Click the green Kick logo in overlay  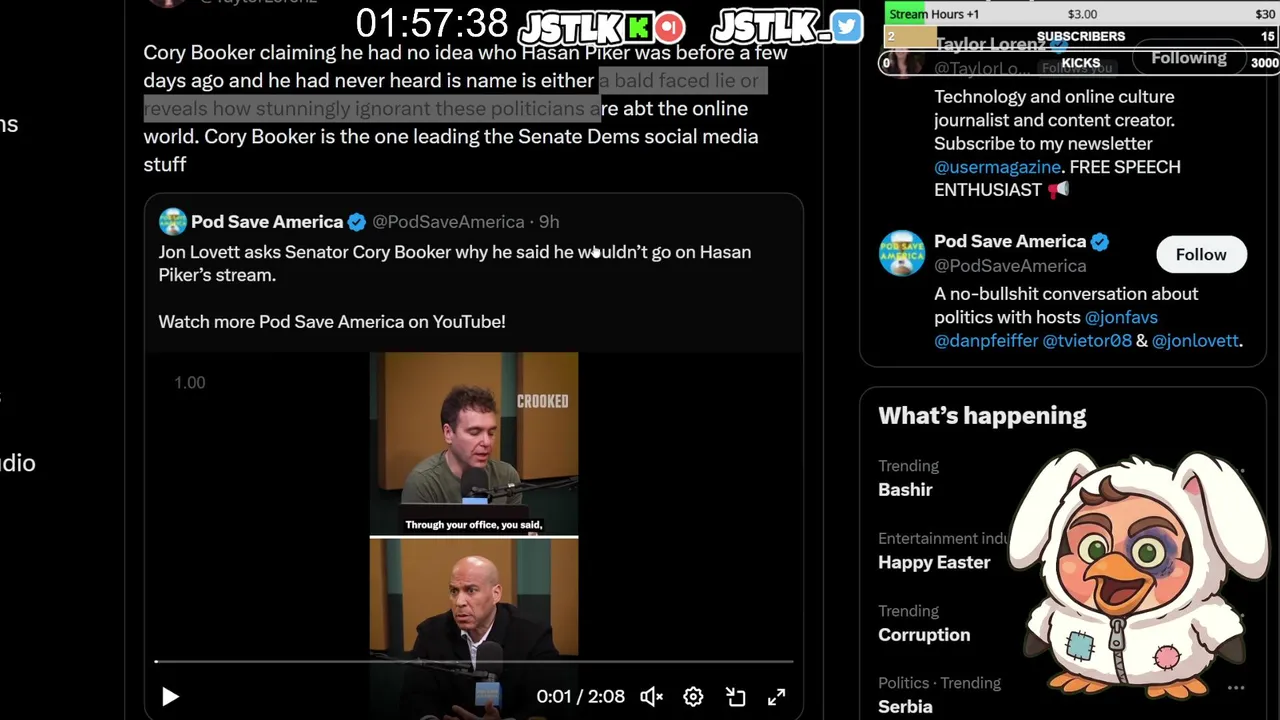(x=638, y=27)
